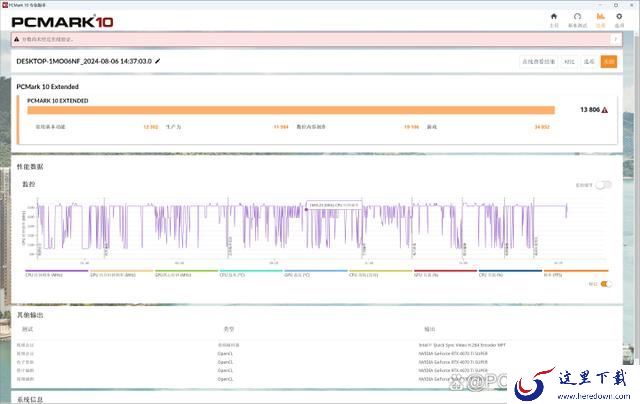Click the first NVIDIA GeForce RTX 4070 Ti SUPER row
This screenshot has height=404, width=640.
(453, 354)
